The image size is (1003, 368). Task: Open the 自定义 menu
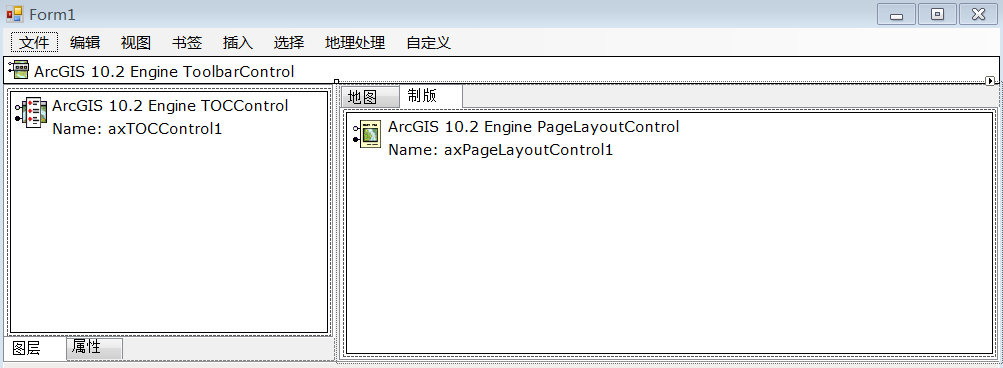429,43
